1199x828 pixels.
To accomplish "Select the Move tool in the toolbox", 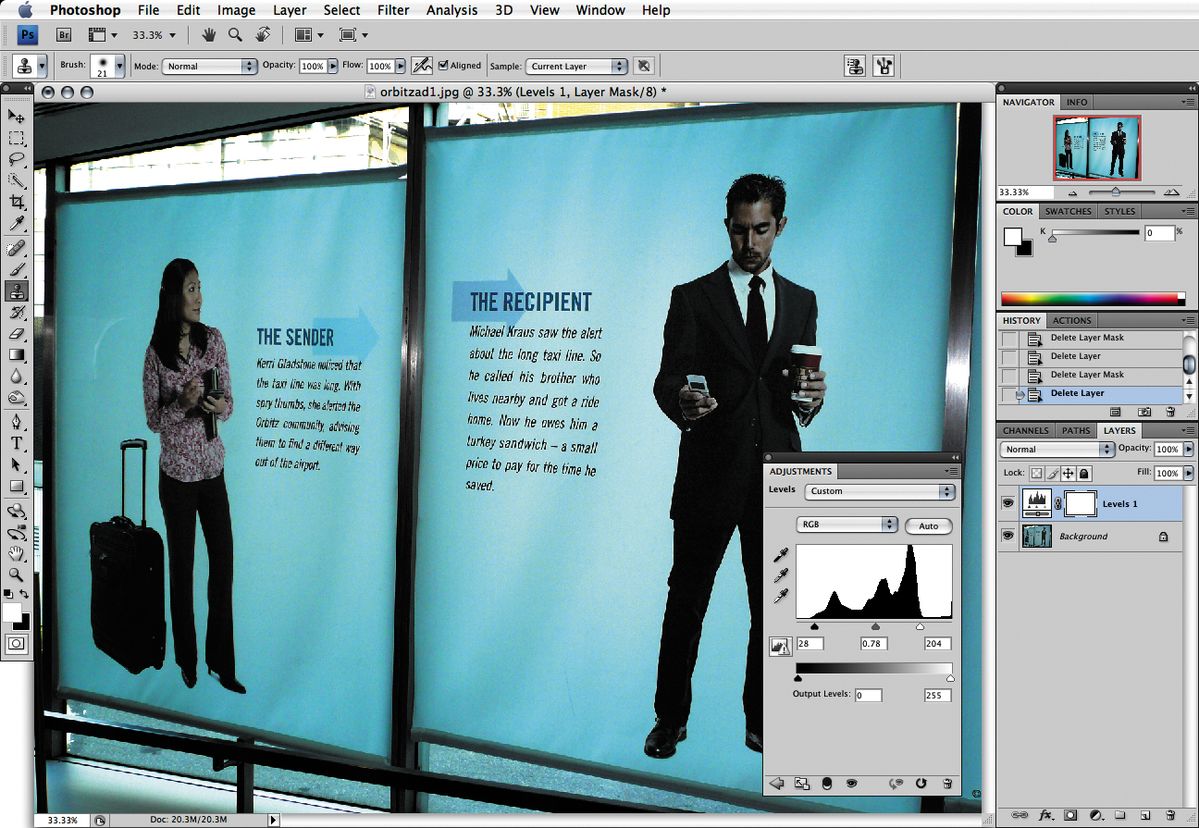I will [x=17, y=118].
